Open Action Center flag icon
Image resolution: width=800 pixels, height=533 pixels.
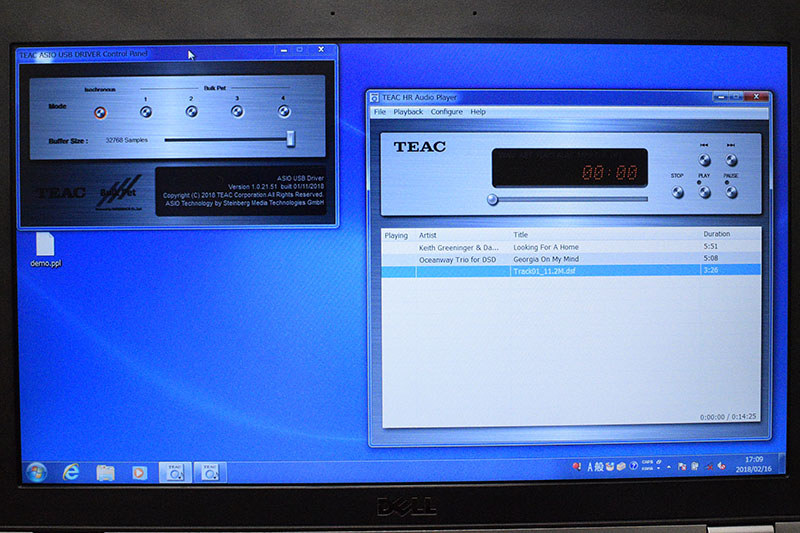(682, 466)
